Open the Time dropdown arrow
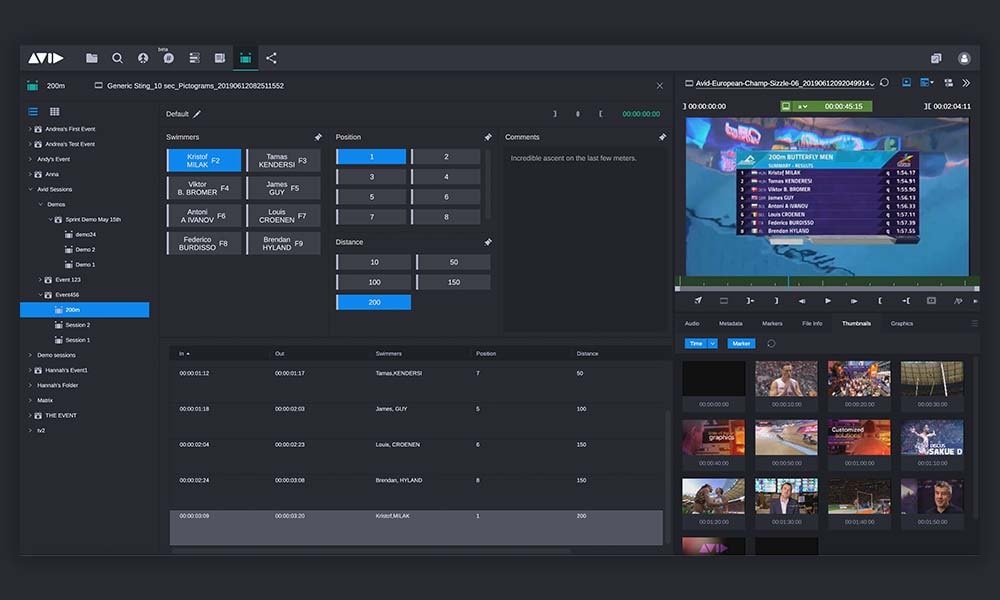 (713, 344)
